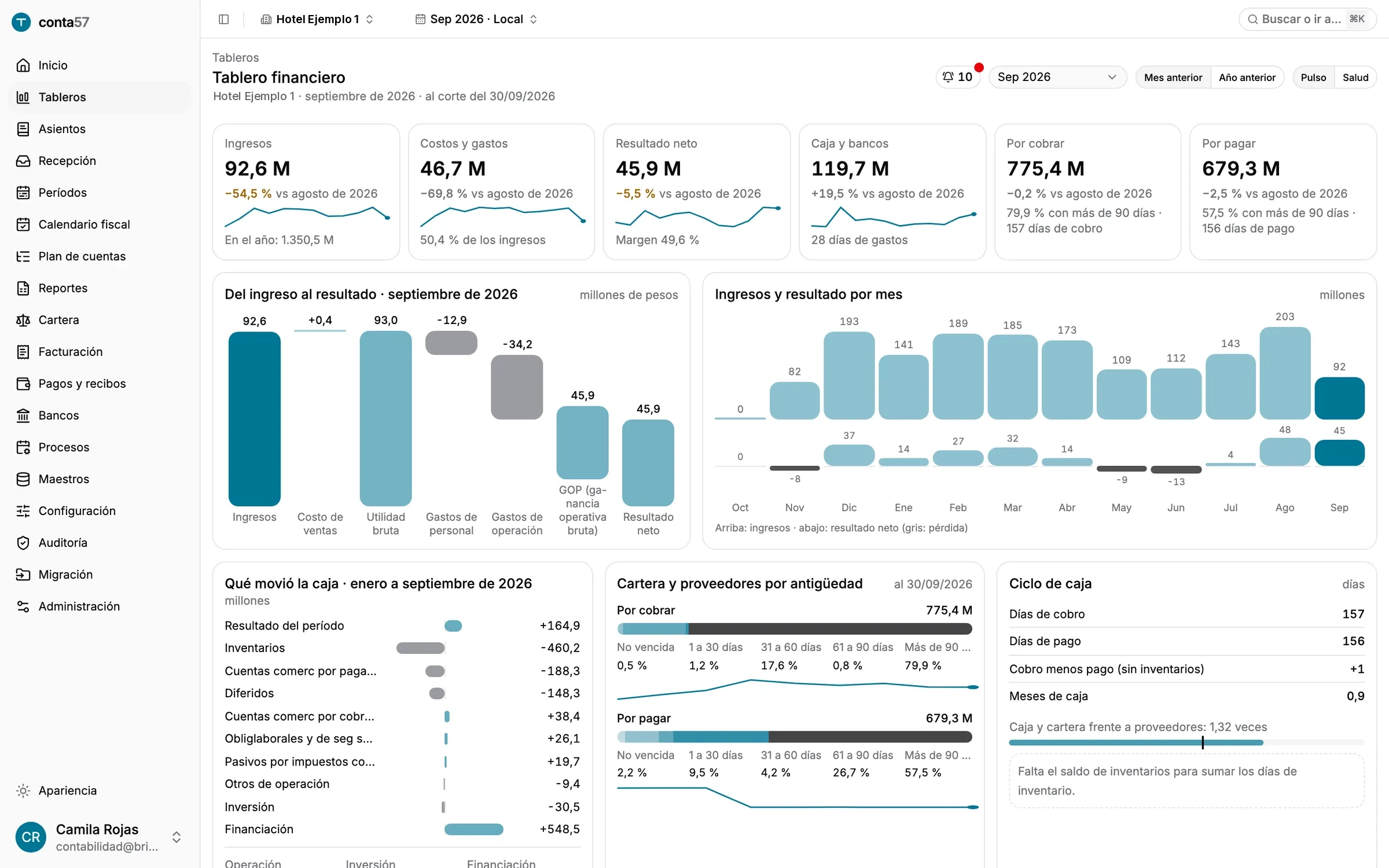
Task: Open the Caja y bancos card
Action: click(892, 192)
